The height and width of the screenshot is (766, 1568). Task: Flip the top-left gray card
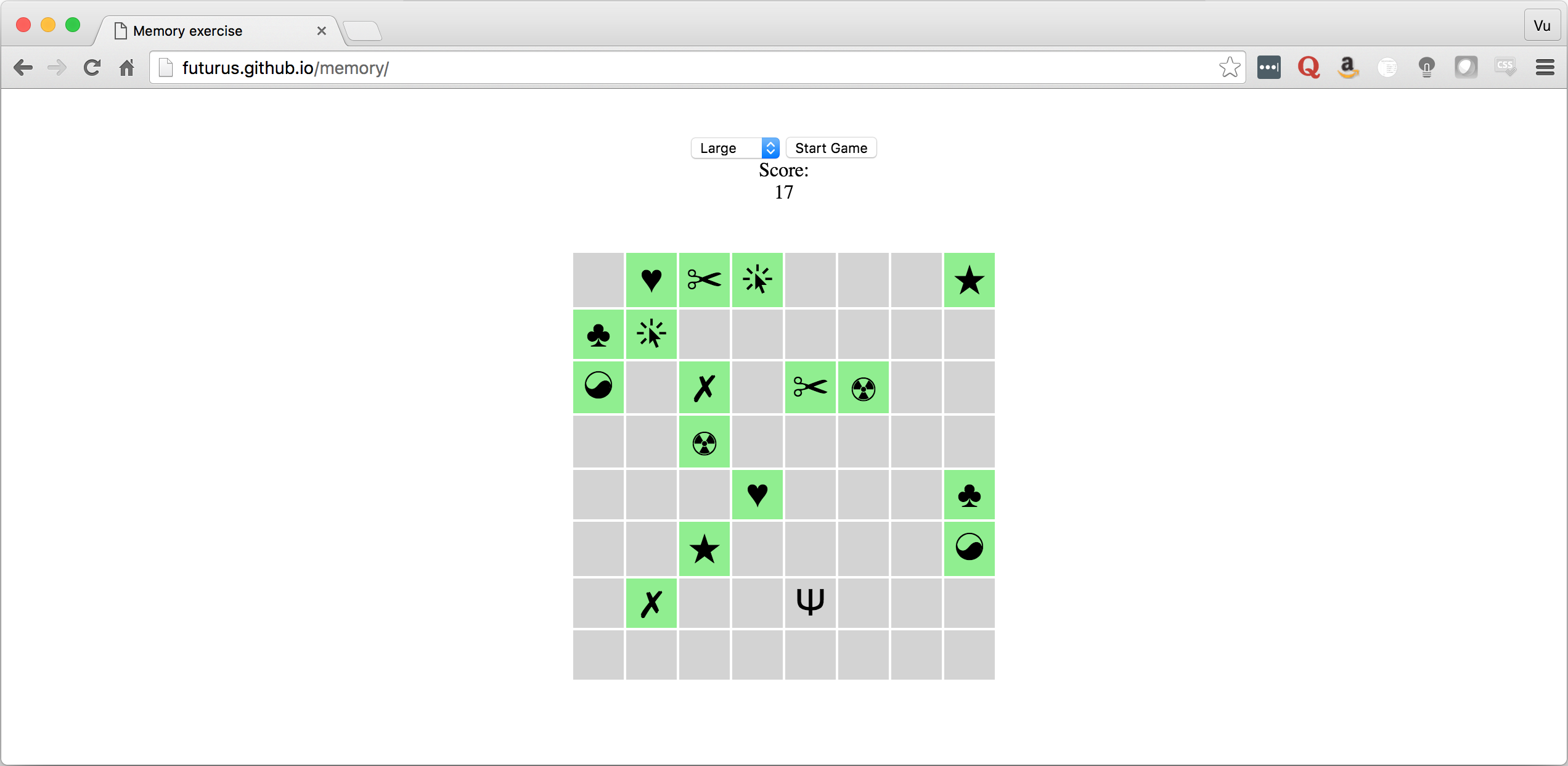[598, 280]
